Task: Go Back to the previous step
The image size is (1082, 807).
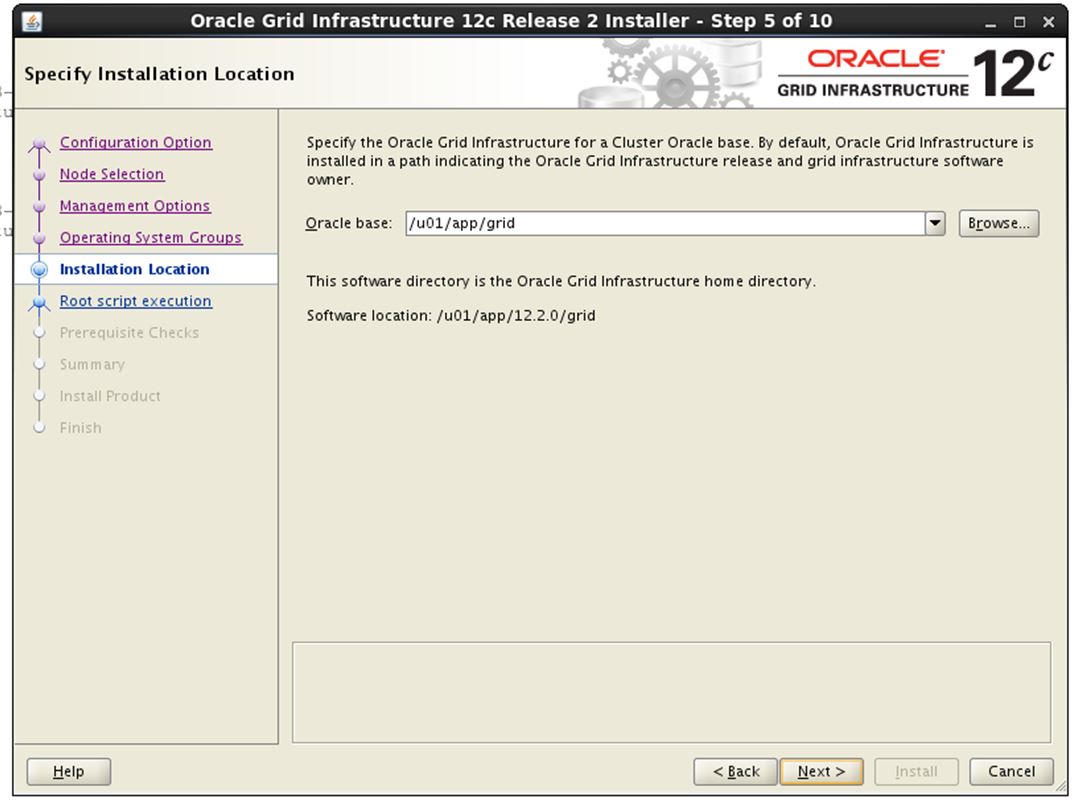Action: (735, 772)
